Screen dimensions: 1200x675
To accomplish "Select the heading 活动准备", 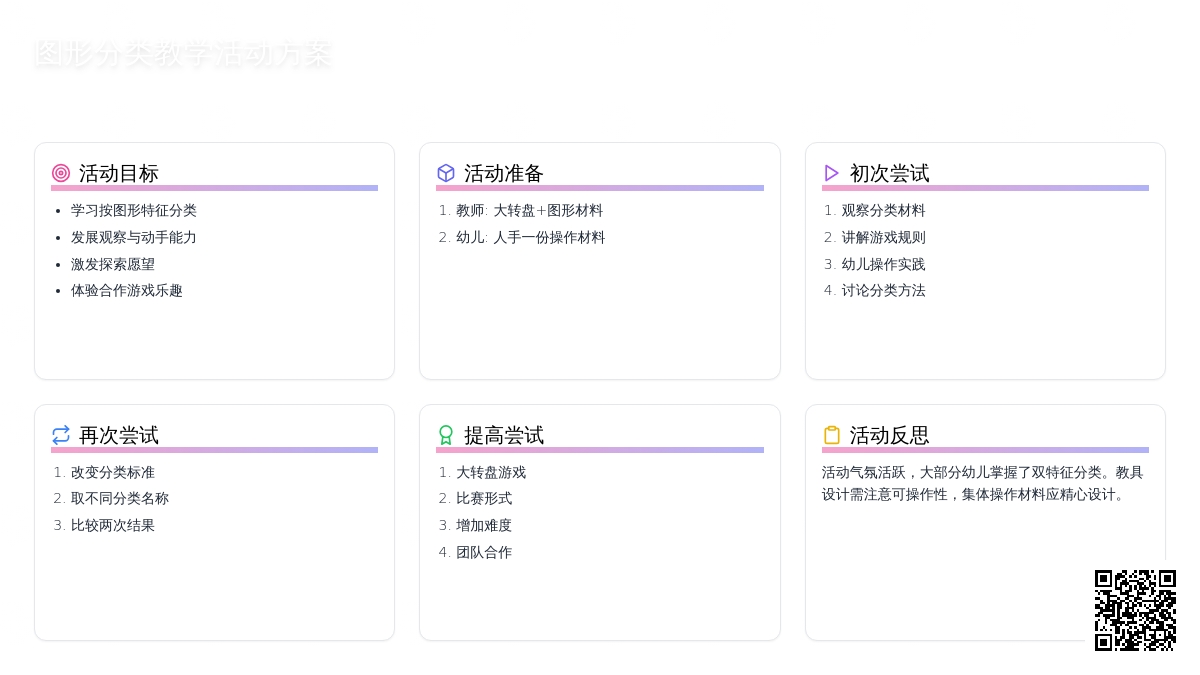I will click(x=504, y=173).
